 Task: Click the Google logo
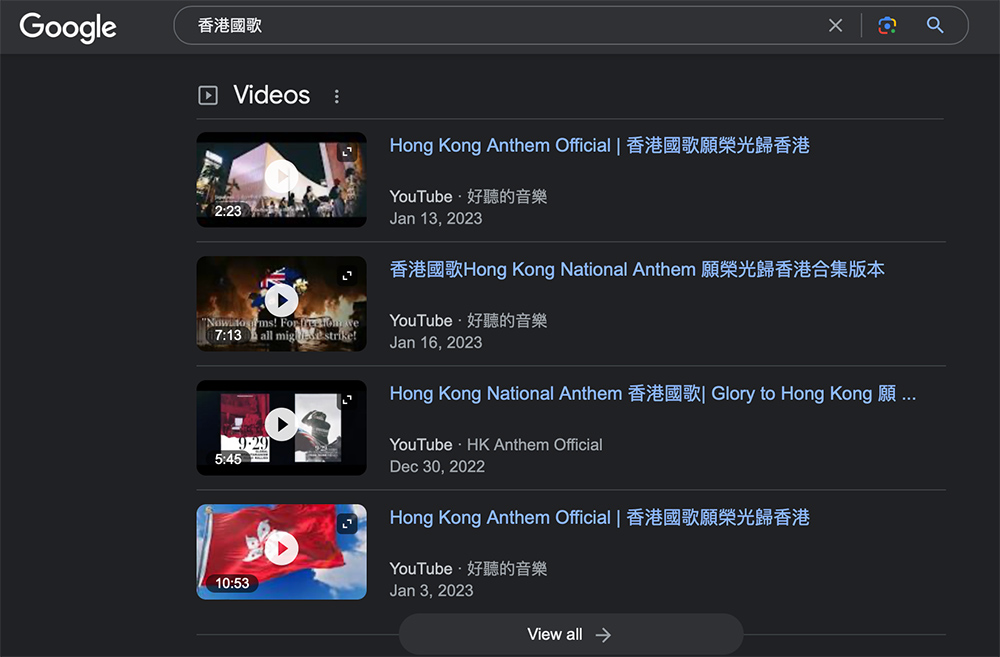(68, 27)
